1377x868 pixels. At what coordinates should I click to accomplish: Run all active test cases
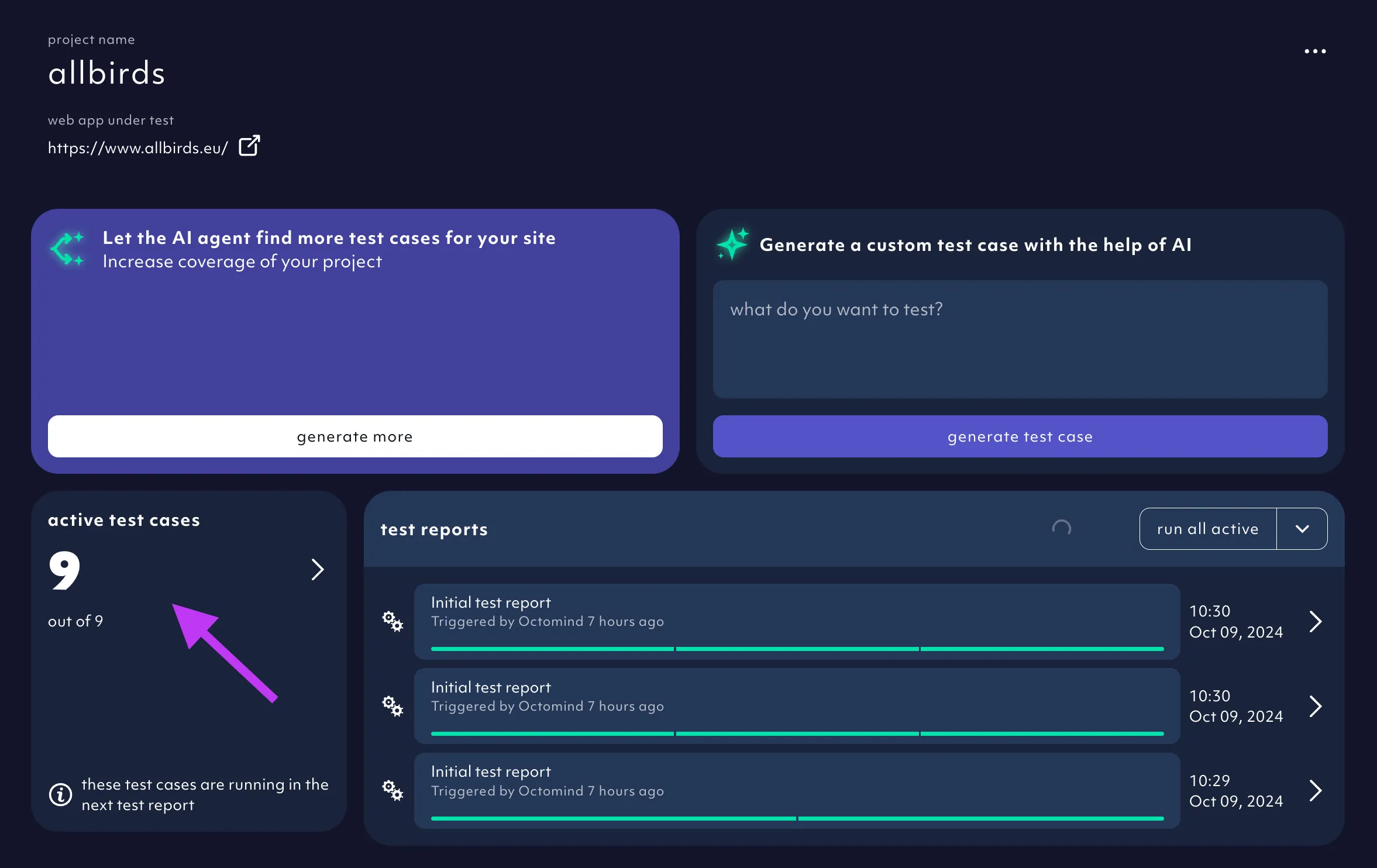(x=1206, y=528)
